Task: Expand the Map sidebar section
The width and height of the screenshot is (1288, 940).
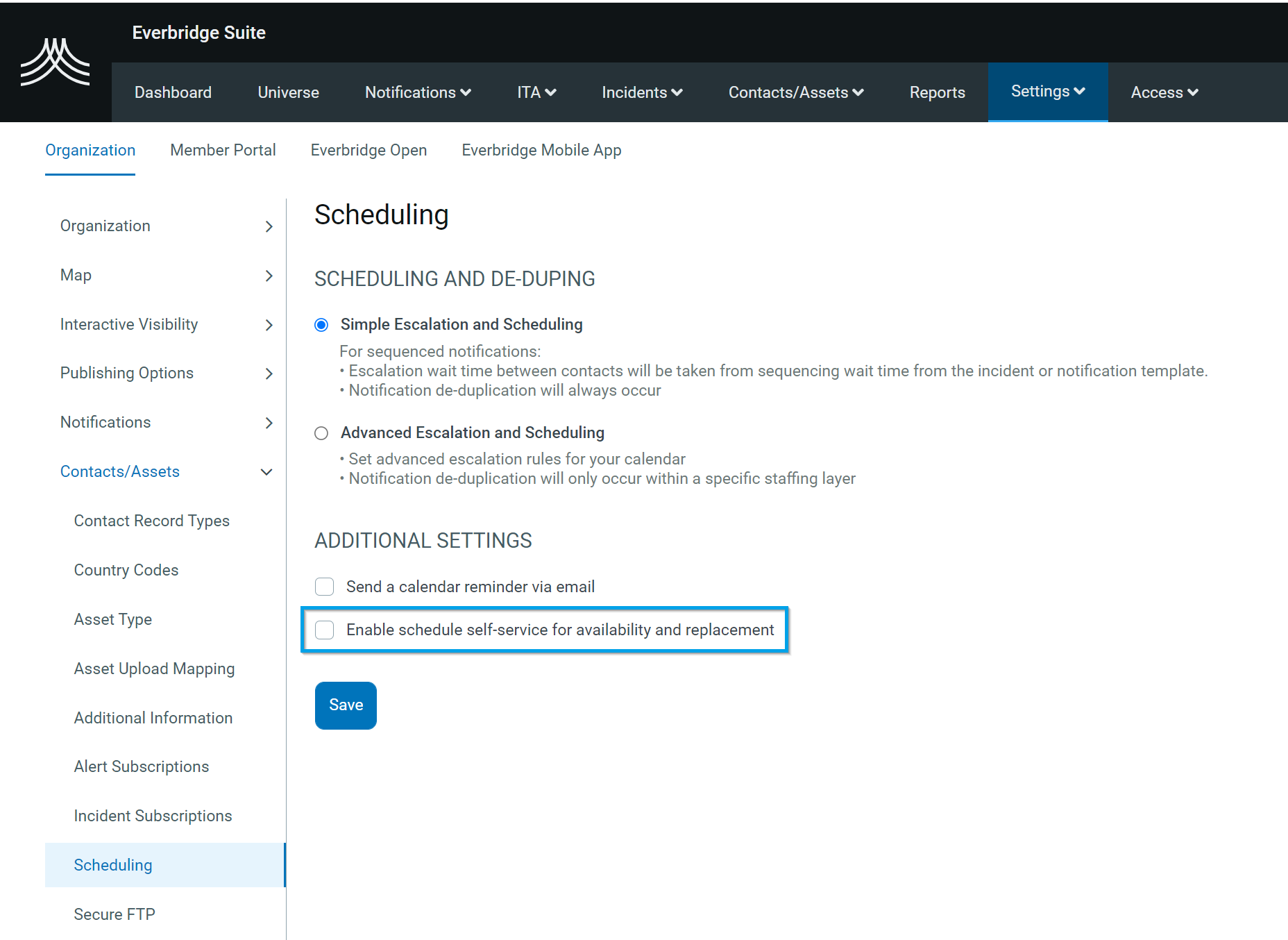Action: coord(165,276)
